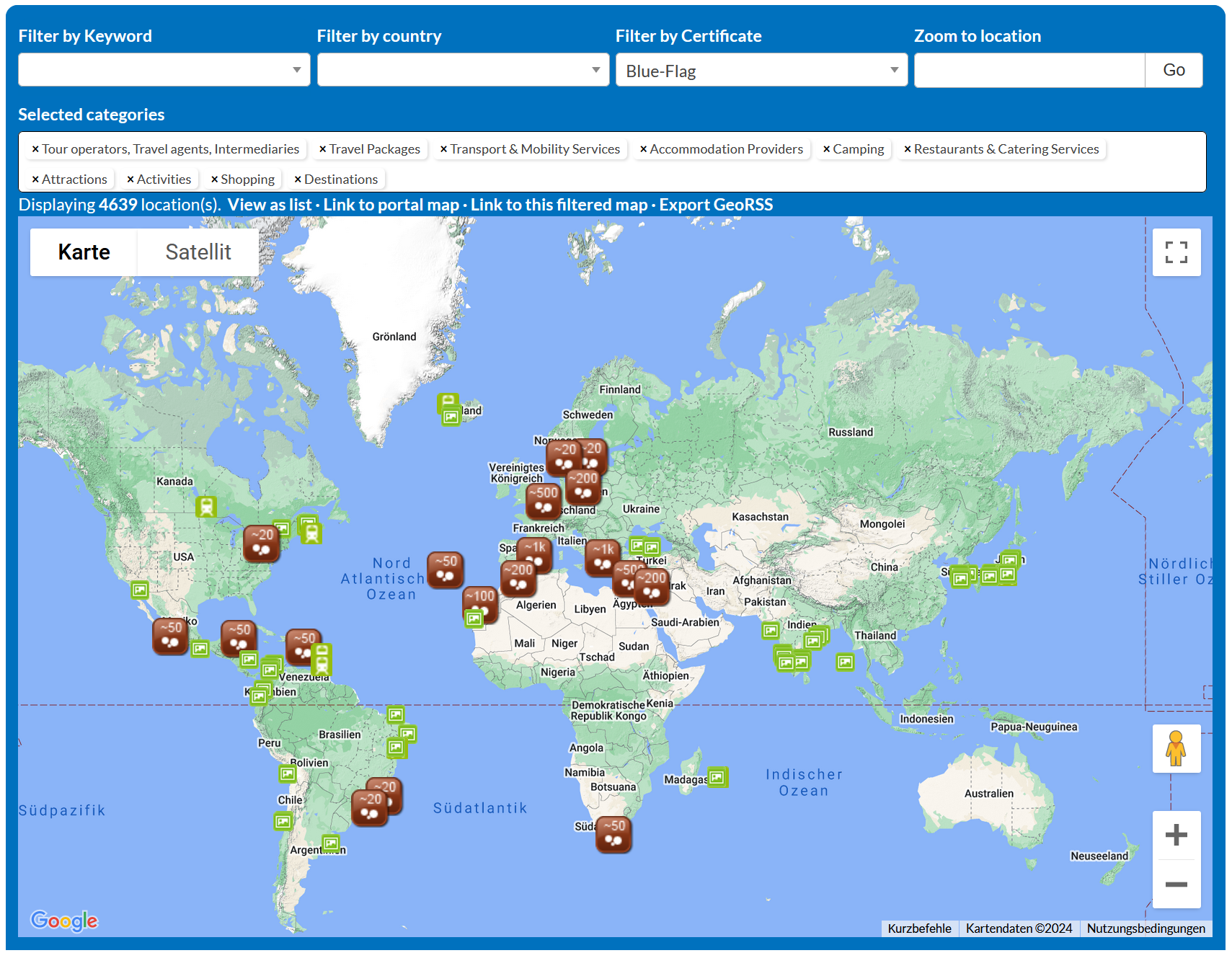This screenshot has width=1232, height=953.
Task: Select the Karte map type
Action: (x=84, y=252)
